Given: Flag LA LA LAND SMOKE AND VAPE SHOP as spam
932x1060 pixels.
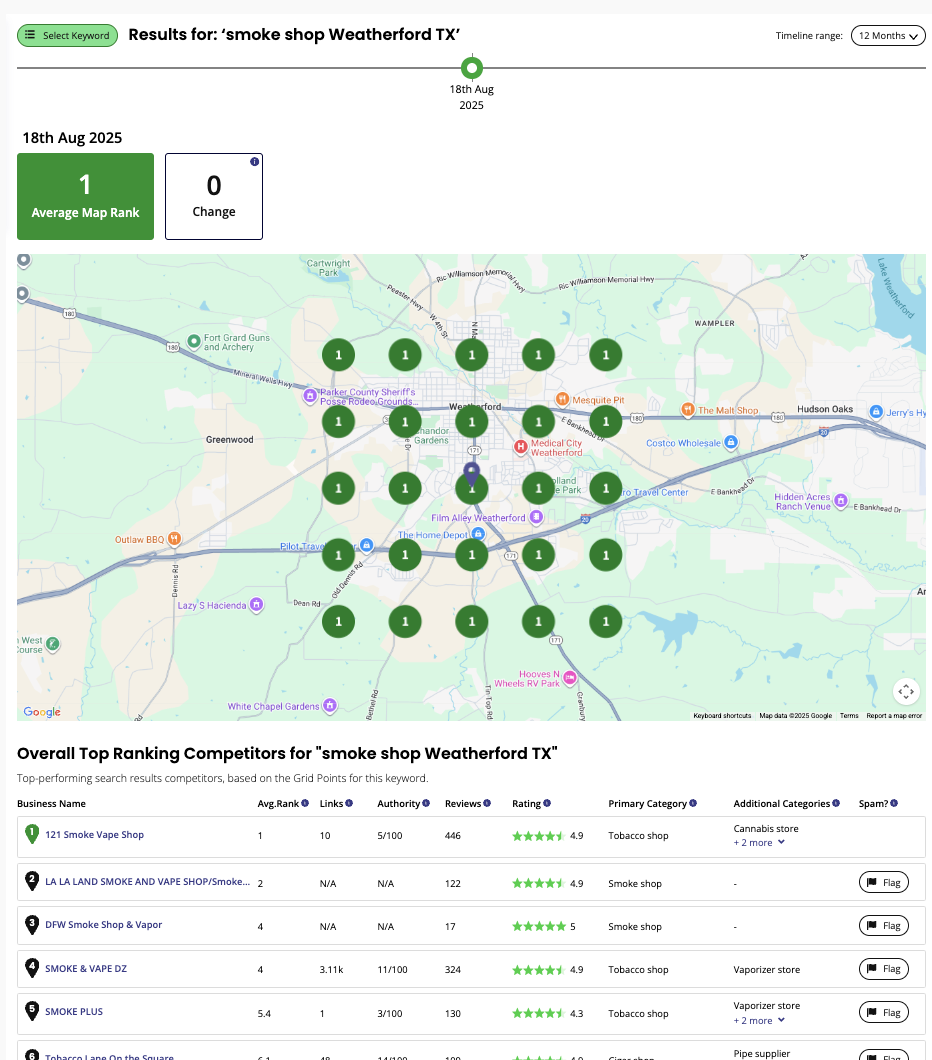Looking at the screenshot, I should click(883, 882).
